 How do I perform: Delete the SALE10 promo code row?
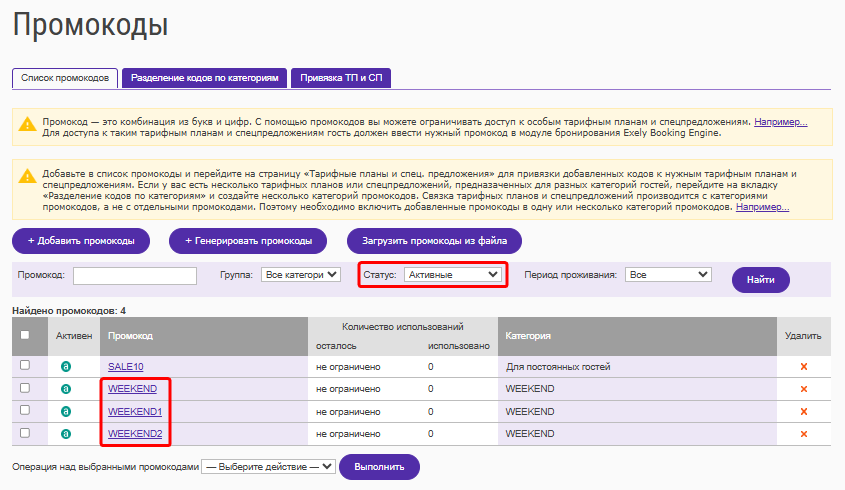(x=804, y=367)
